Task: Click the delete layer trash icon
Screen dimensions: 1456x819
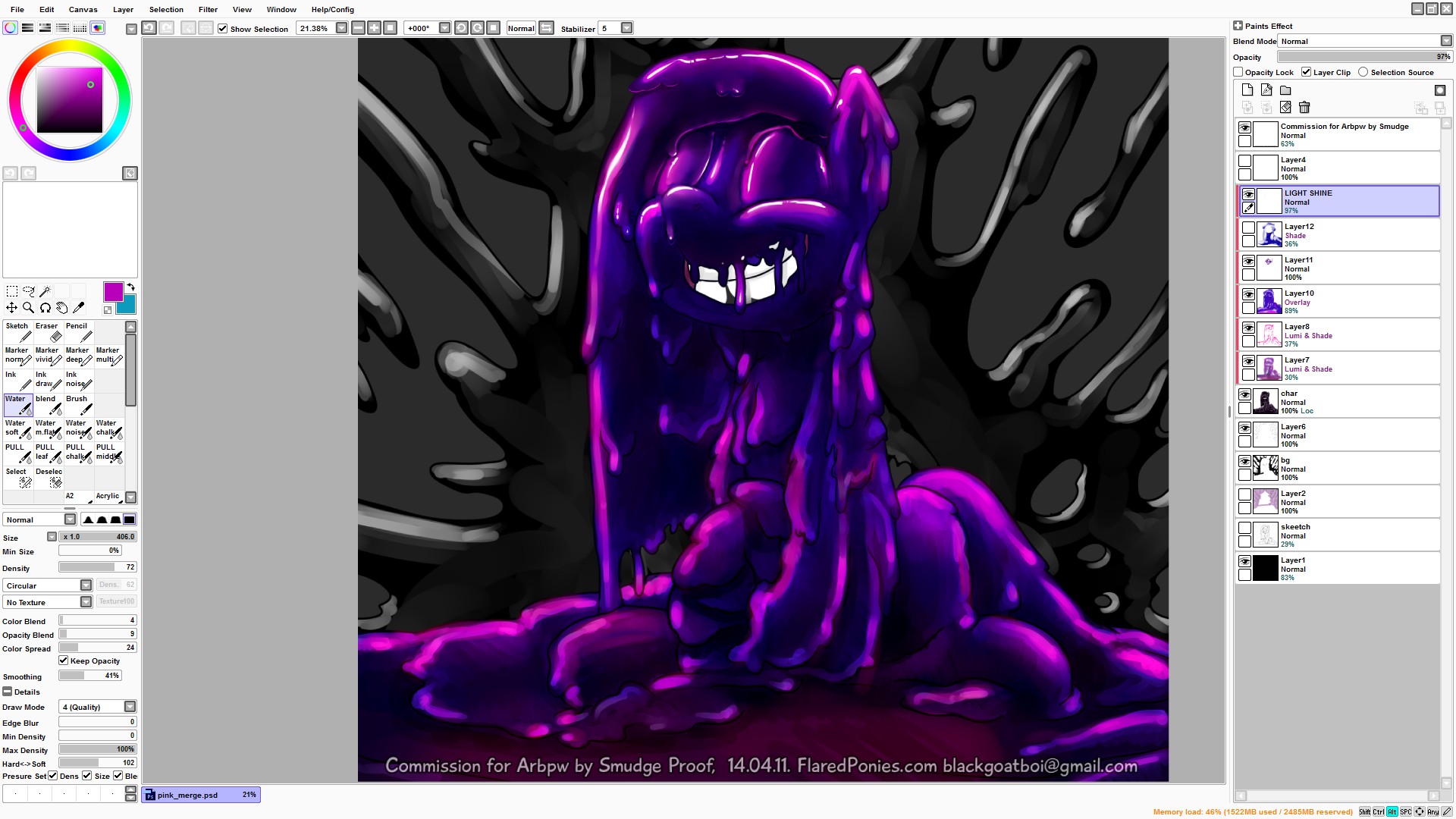Action: click(x=1304, y=108)
